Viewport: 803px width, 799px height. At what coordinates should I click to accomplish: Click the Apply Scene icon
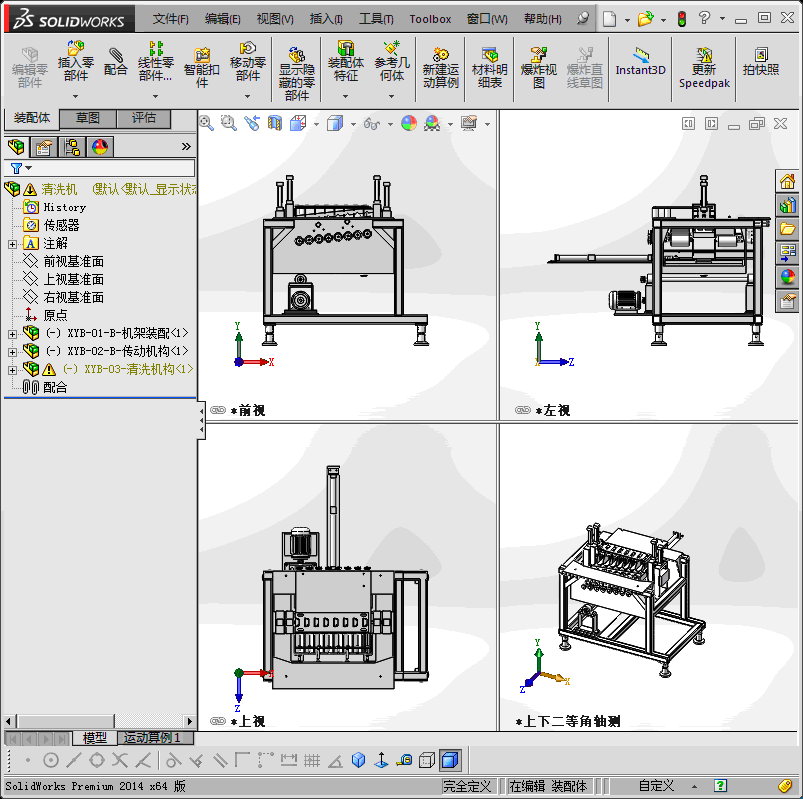point(432,123)
